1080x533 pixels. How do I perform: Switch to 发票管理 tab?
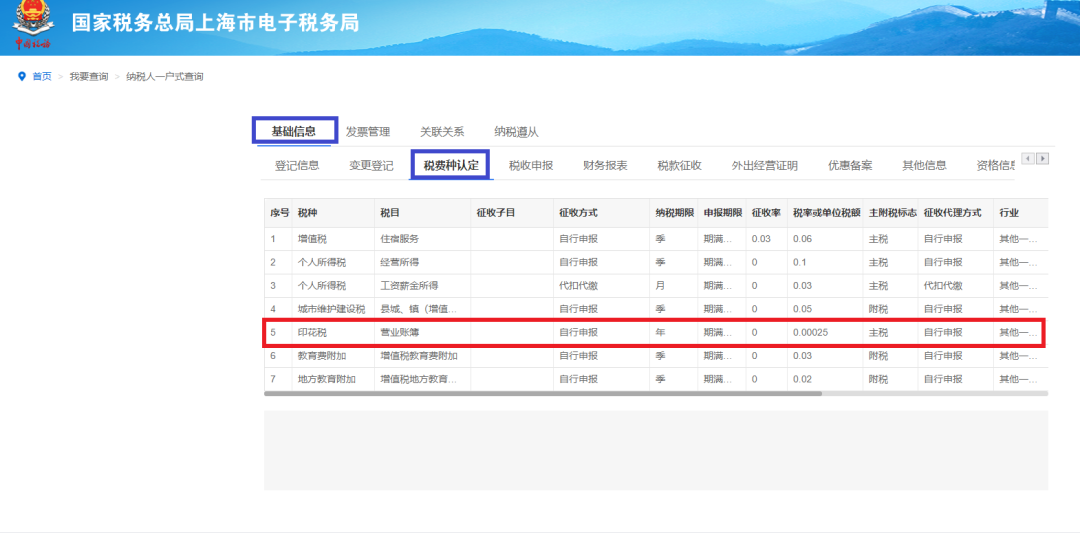(368, 132)
